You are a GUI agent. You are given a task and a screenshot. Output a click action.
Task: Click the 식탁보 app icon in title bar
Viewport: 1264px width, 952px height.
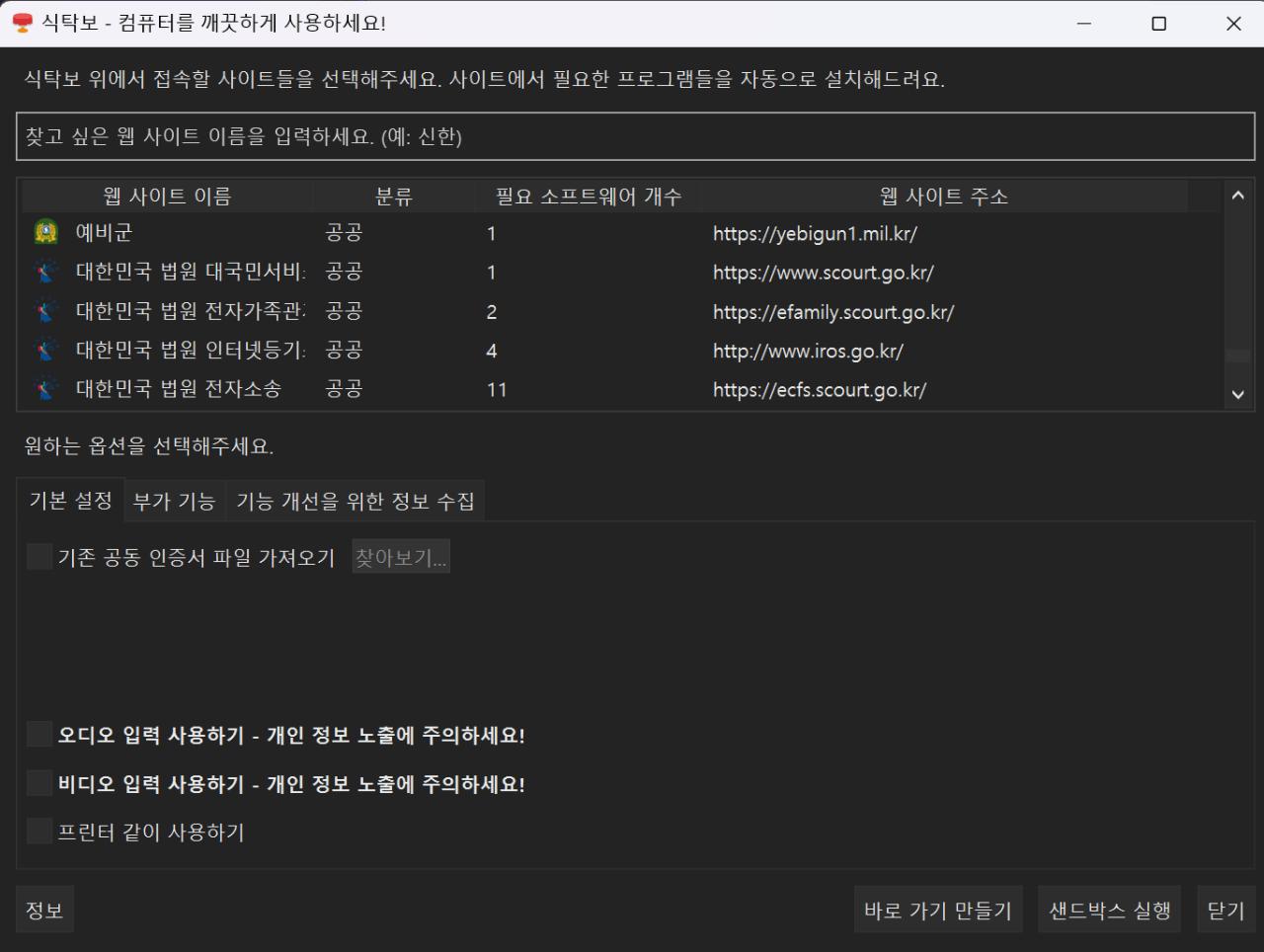22,23
